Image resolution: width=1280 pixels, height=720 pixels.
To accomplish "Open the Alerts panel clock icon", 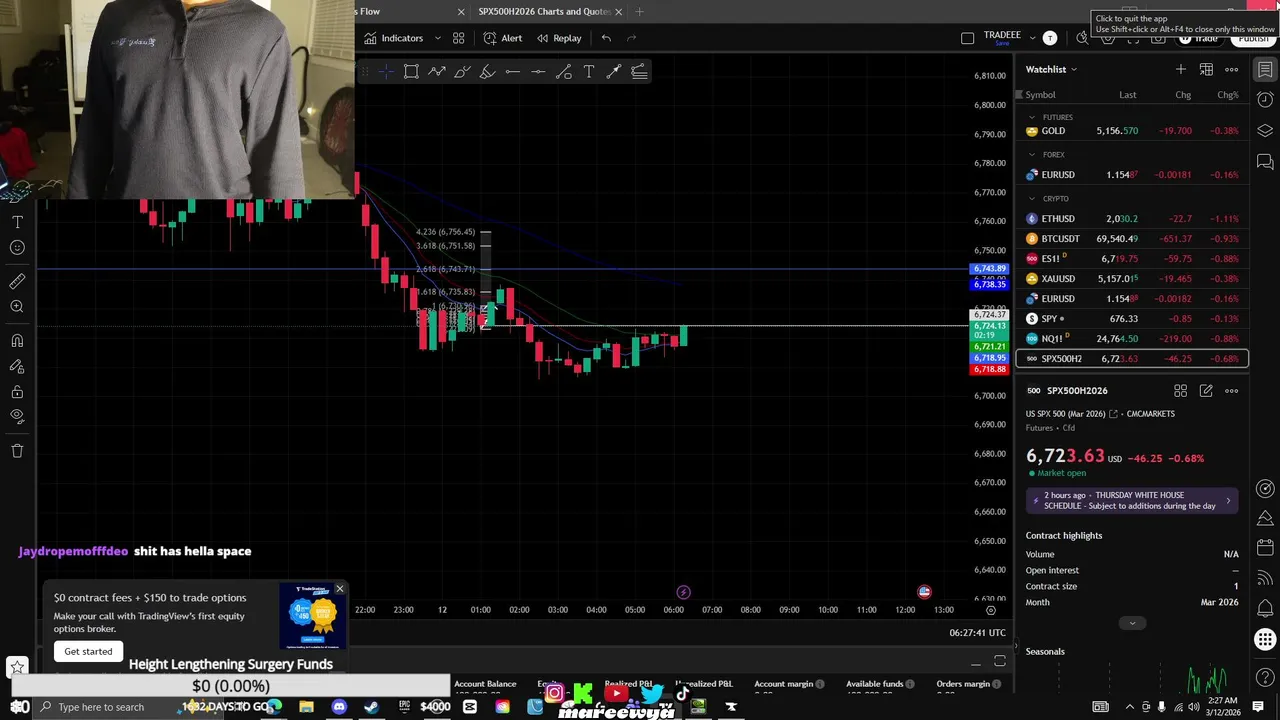I will [1265, 100].
